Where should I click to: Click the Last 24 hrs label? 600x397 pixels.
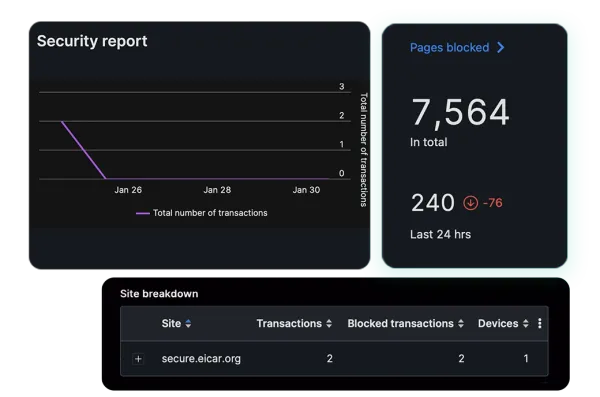(x=440, y=234)
